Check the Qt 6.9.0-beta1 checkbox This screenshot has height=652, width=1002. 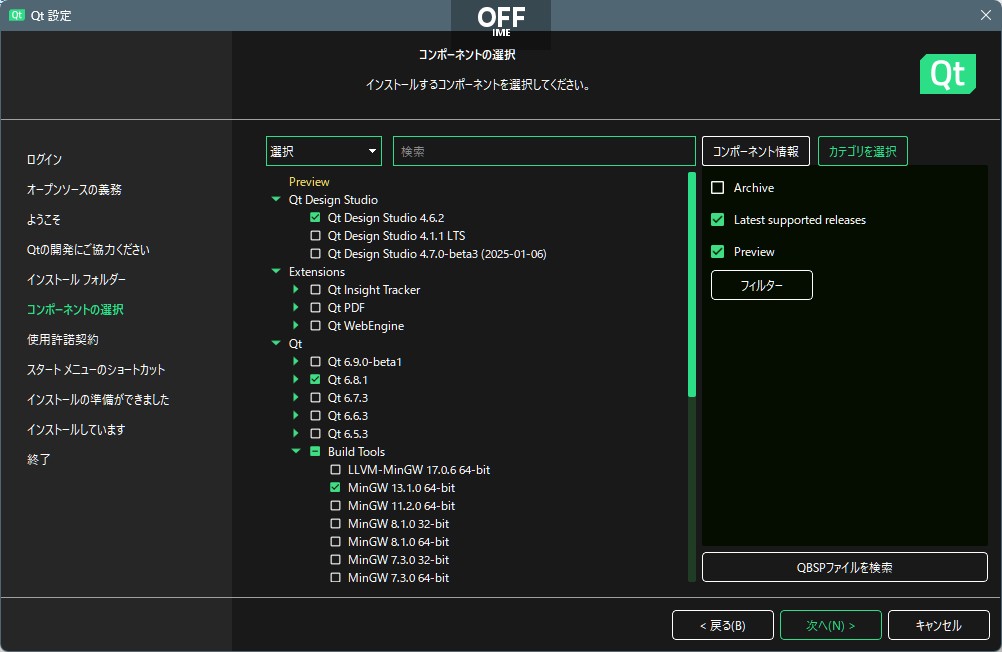click(315, 361)
